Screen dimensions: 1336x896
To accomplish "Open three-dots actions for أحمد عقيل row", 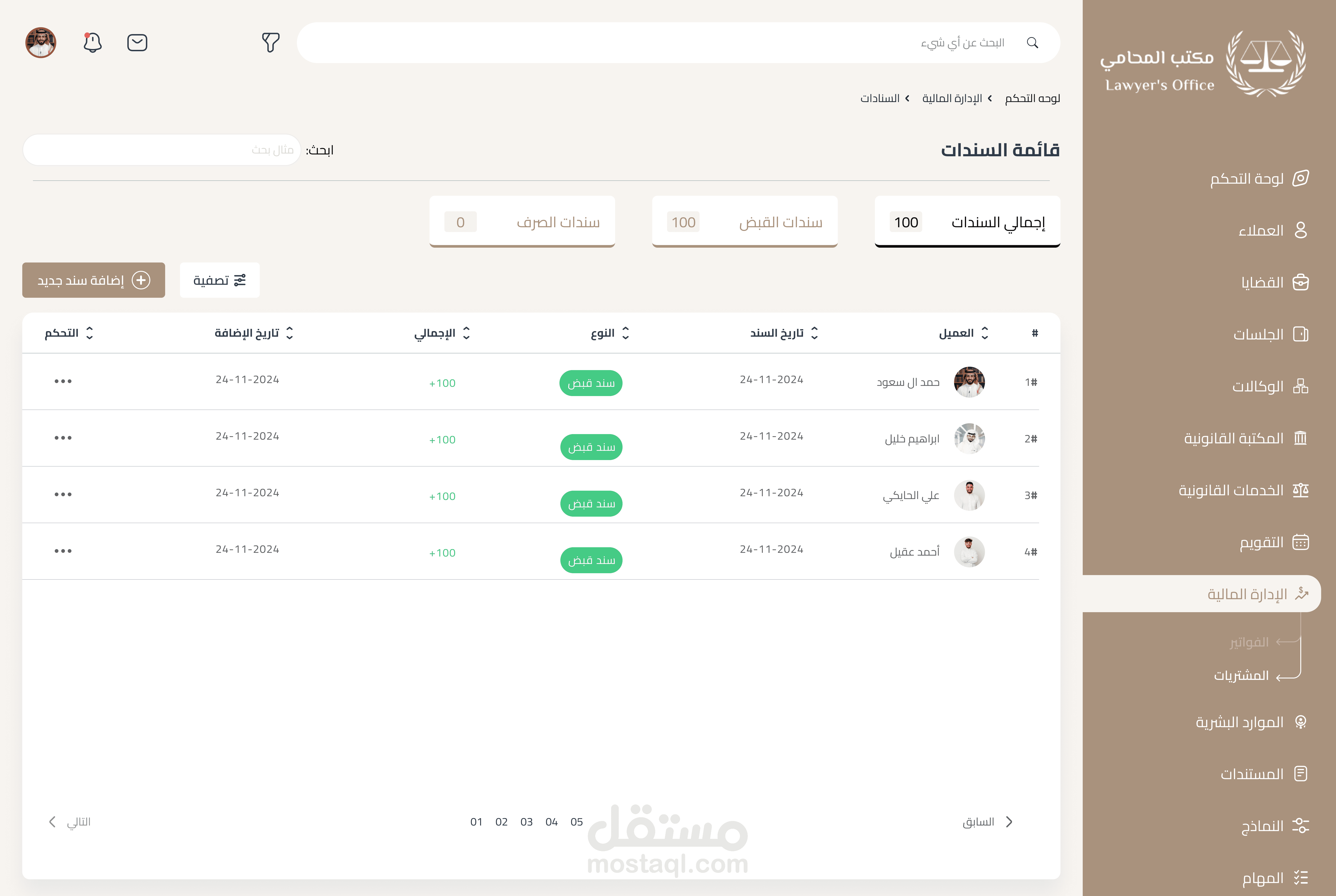I will (x=63, y=551).
